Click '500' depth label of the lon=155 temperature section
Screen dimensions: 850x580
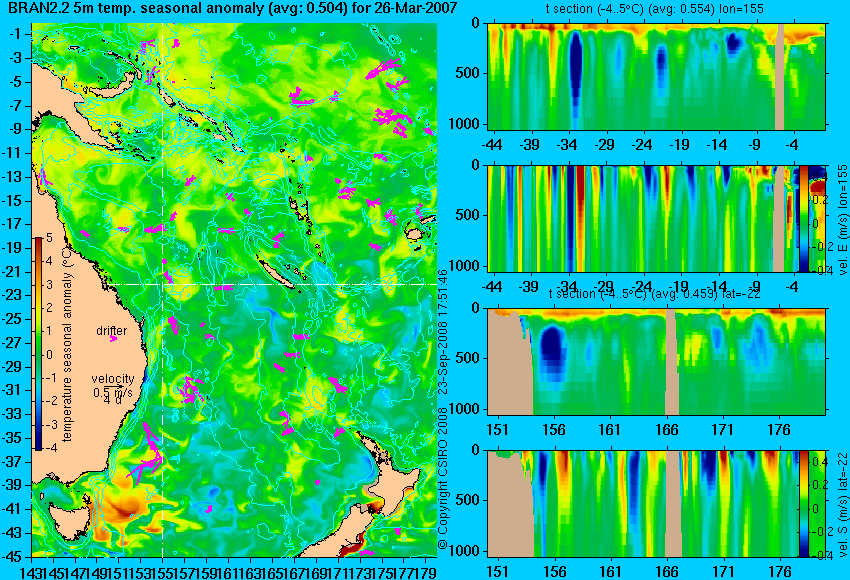468,73
